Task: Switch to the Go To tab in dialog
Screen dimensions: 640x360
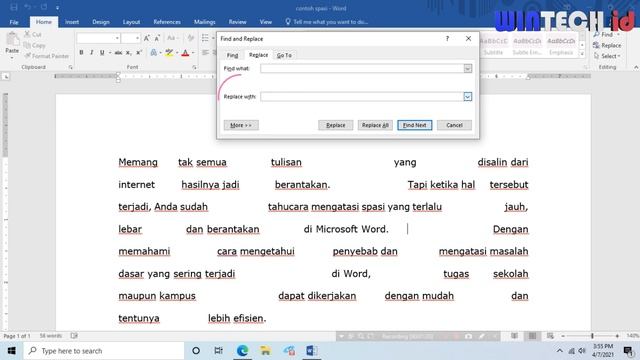Action: pos(284,55)
